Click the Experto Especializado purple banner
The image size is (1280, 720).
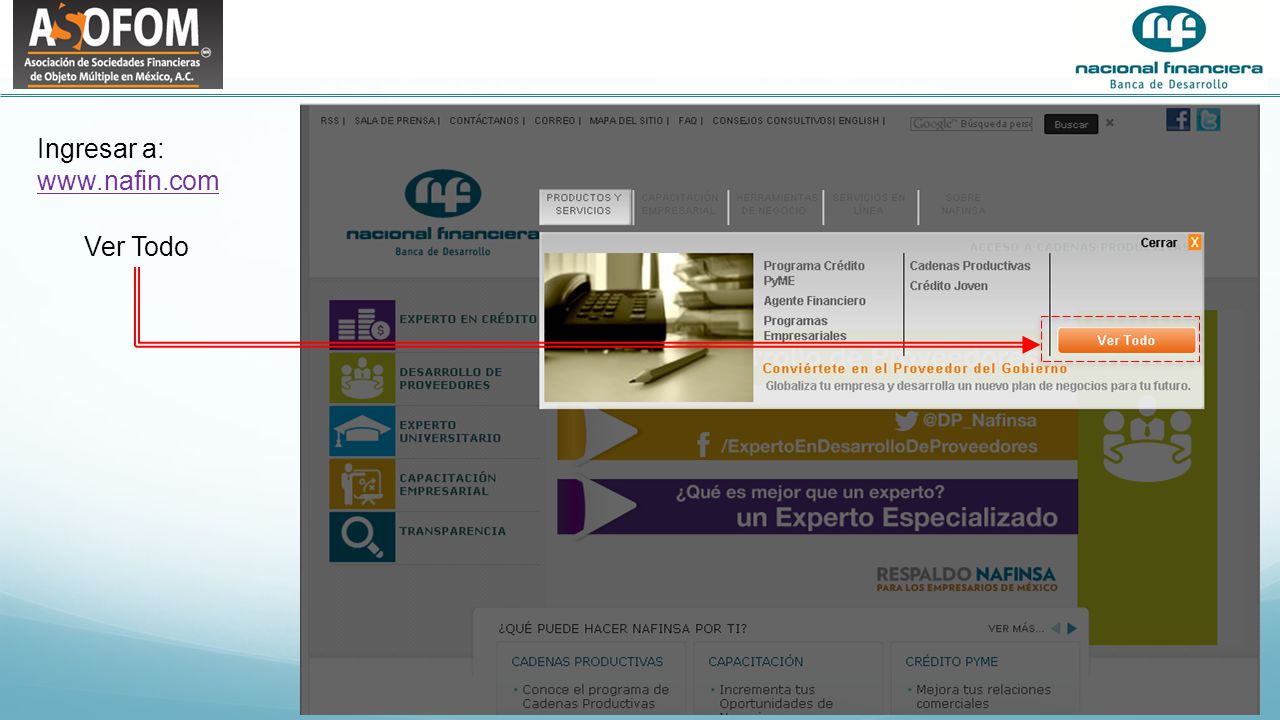tap(818, 506)
